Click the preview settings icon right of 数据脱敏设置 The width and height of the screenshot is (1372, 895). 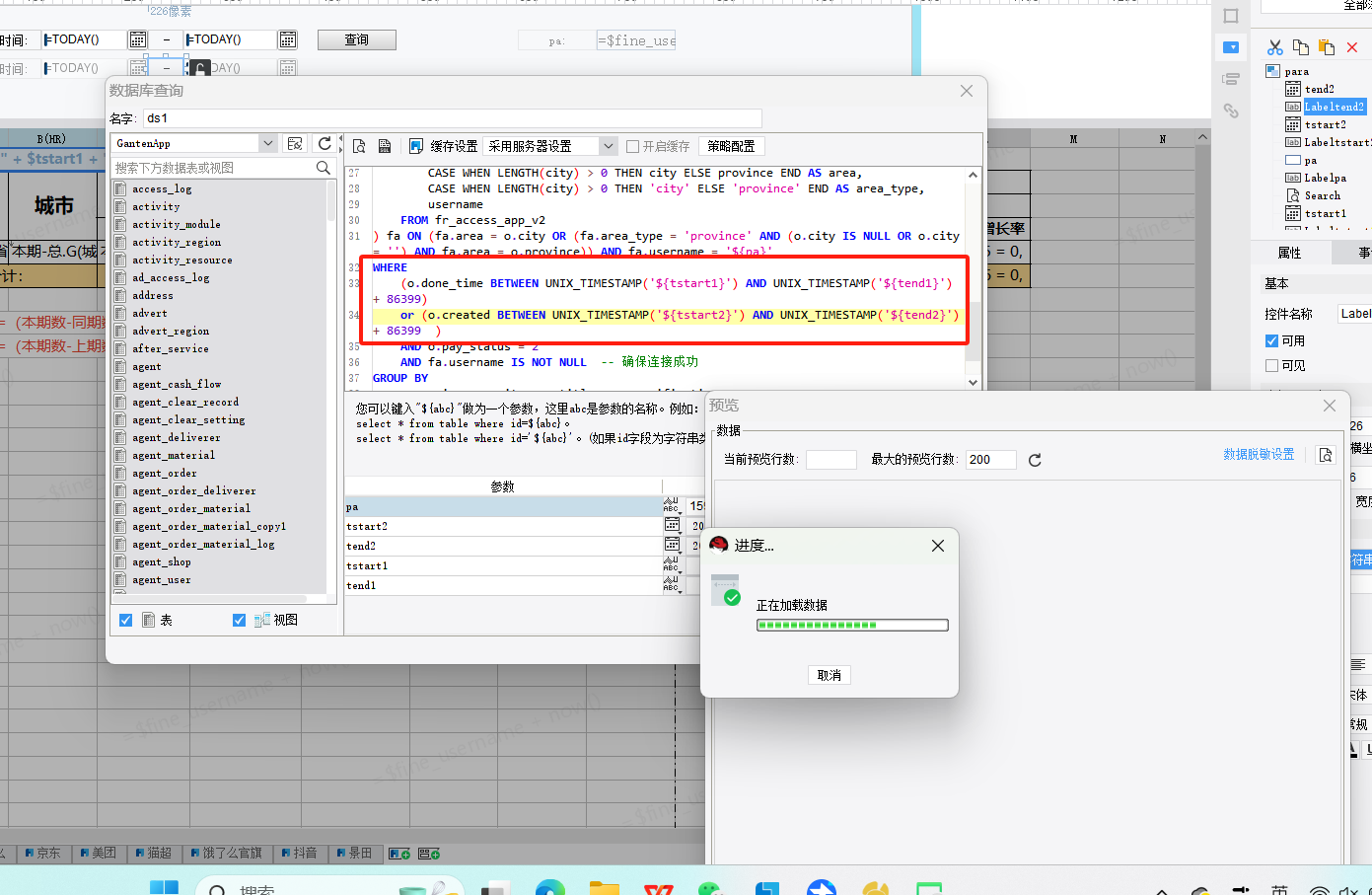pyautogui.click(x=1326, y=455)
